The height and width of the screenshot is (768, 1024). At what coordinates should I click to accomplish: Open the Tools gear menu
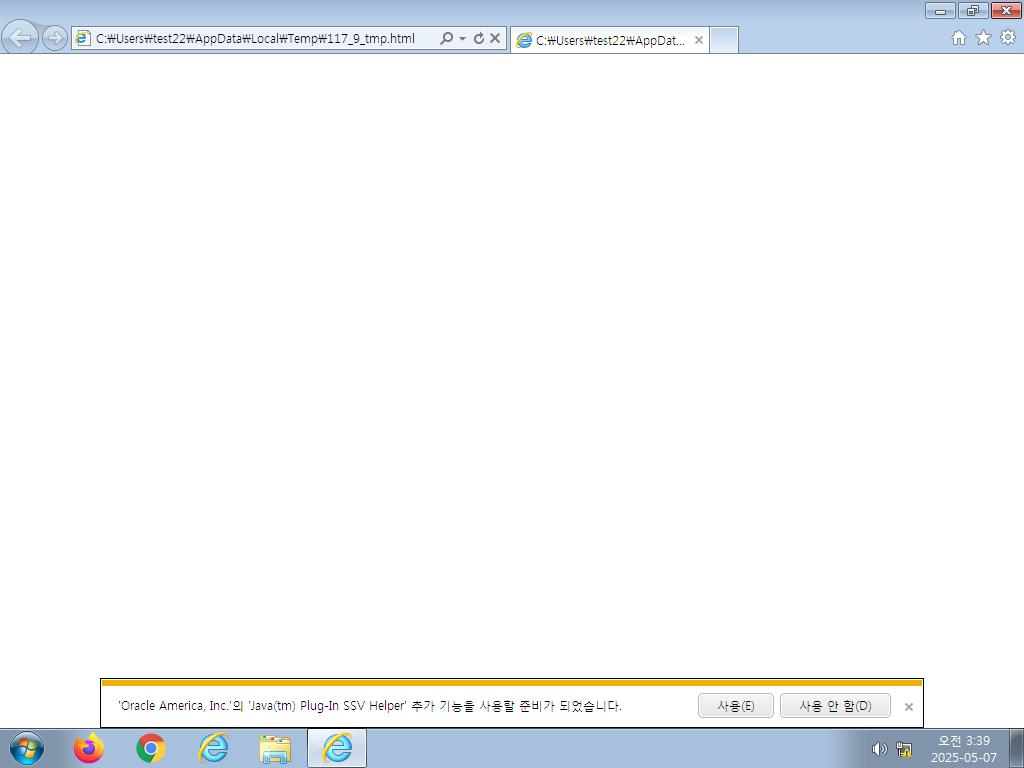(x=1008, y=38)
